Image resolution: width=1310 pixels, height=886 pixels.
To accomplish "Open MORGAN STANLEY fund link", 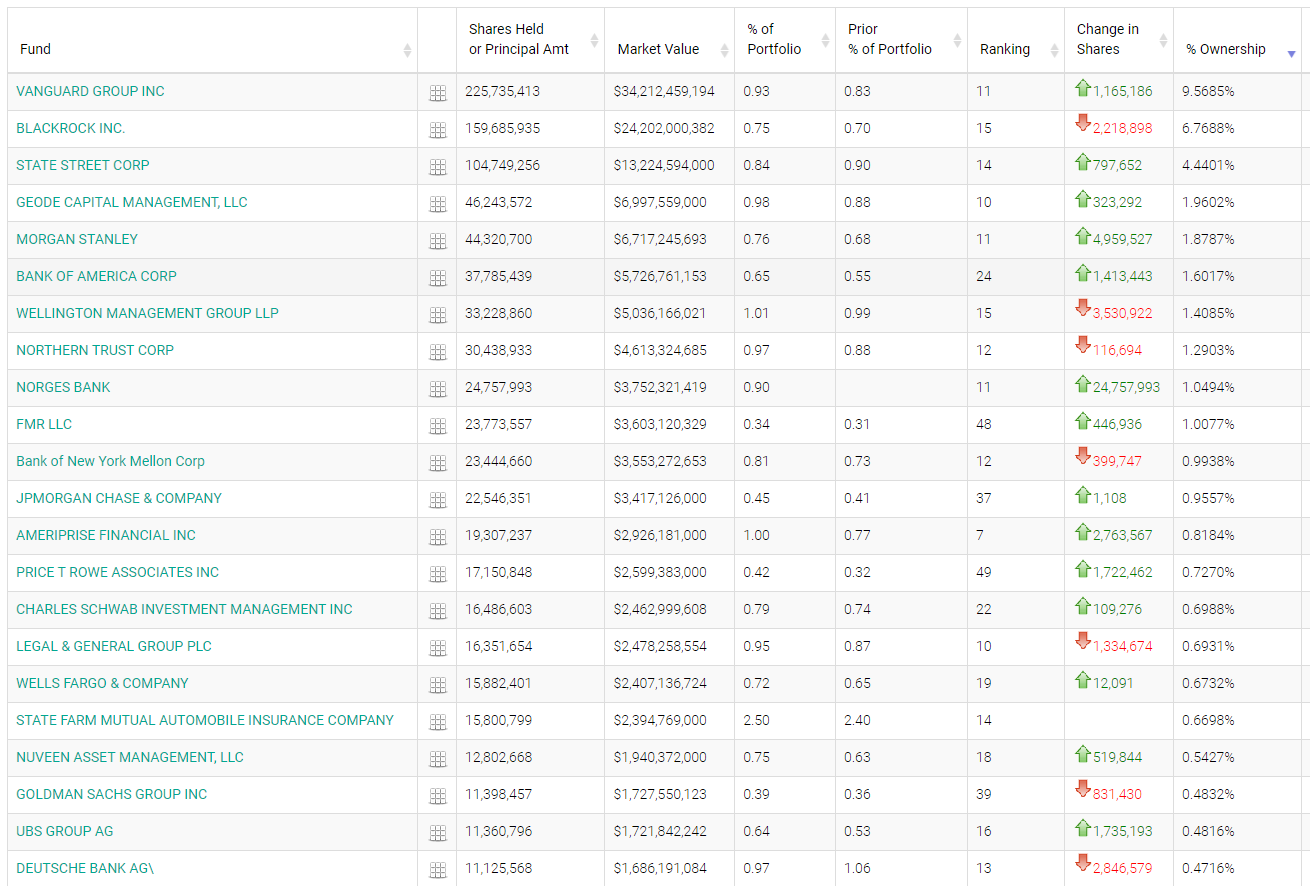I will click(x=77, y=239).
